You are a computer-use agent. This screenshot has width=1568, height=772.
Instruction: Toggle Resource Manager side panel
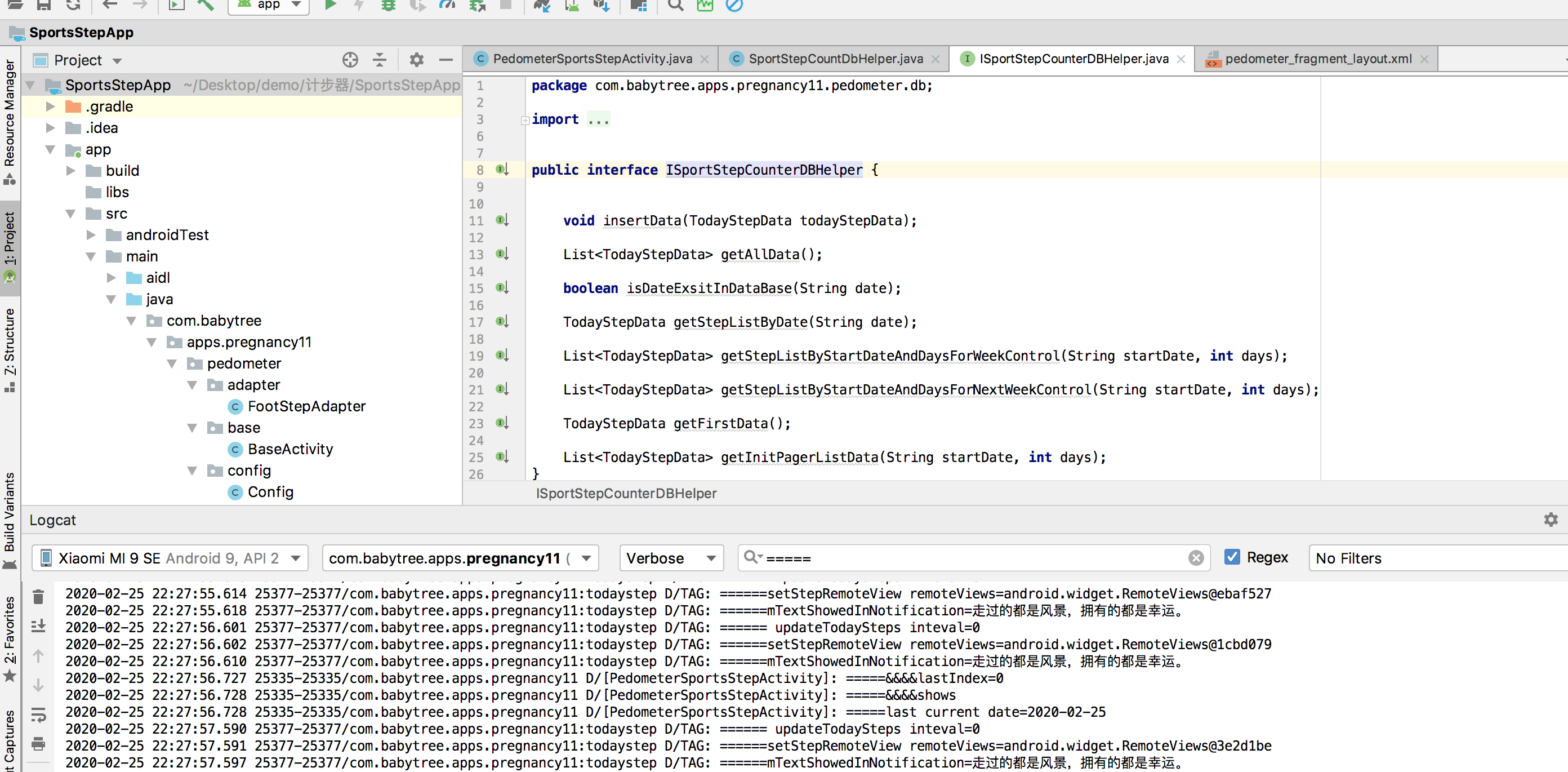10,122
